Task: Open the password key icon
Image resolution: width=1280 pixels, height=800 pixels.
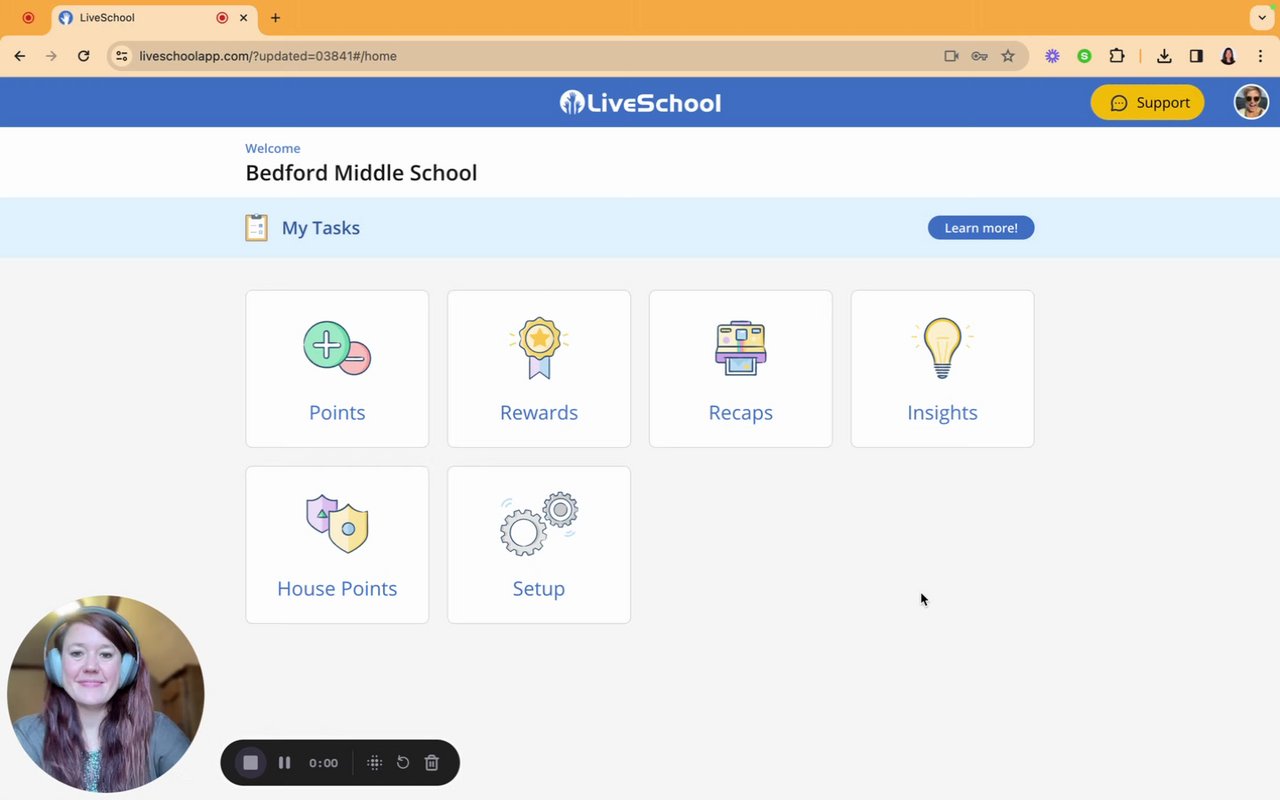Action: (x=979, y=56)
